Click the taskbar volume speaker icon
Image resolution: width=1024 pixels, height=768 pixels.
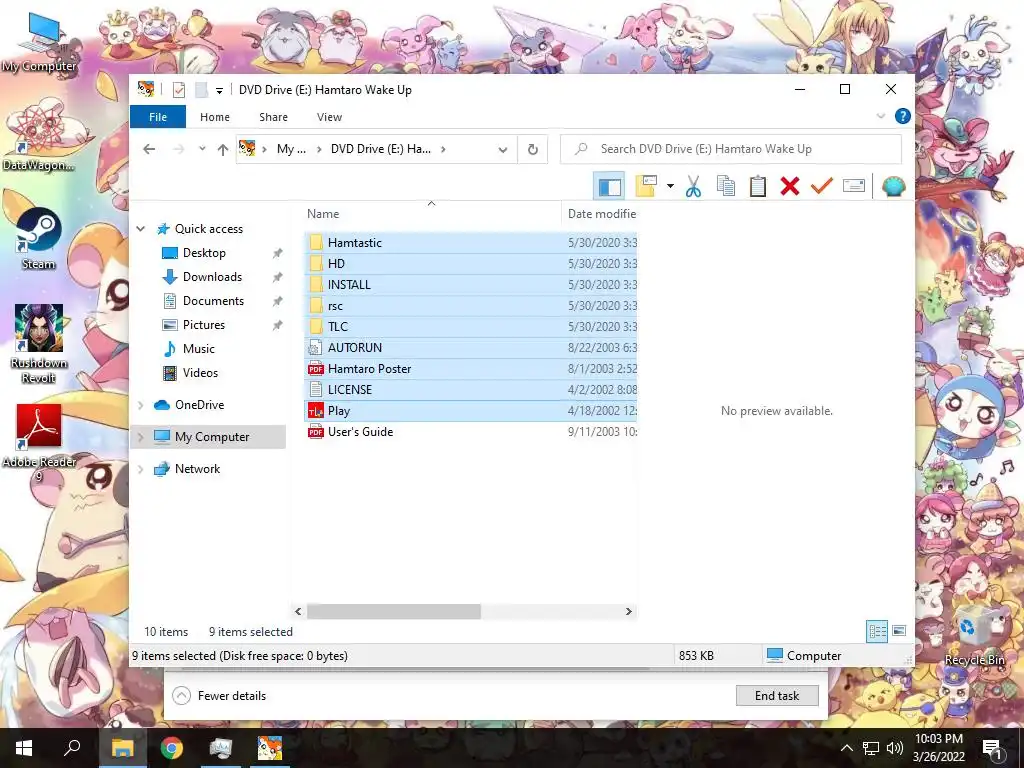tap(895, 748)
